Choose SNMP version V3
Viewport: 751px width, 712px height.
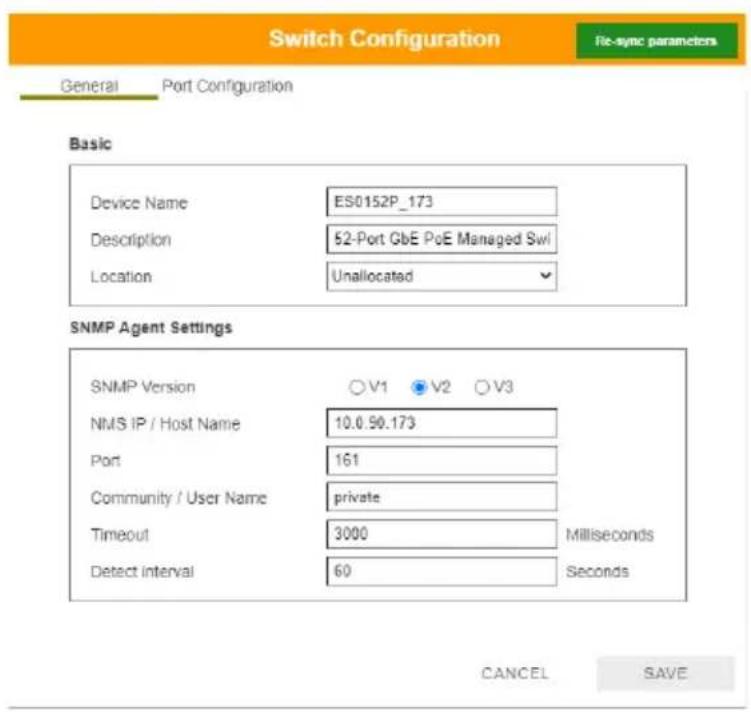(x=481, y=387)
